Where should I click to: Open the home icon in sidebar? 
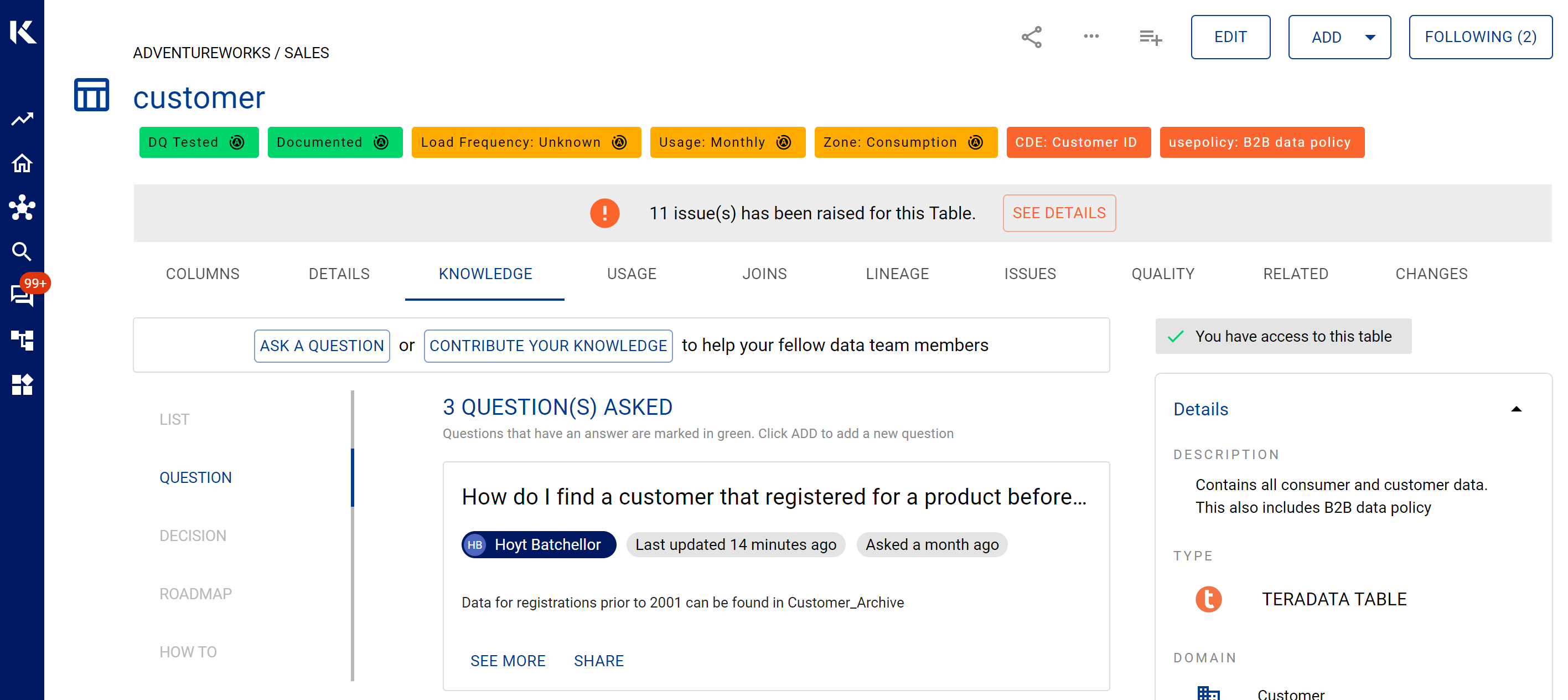22,163
